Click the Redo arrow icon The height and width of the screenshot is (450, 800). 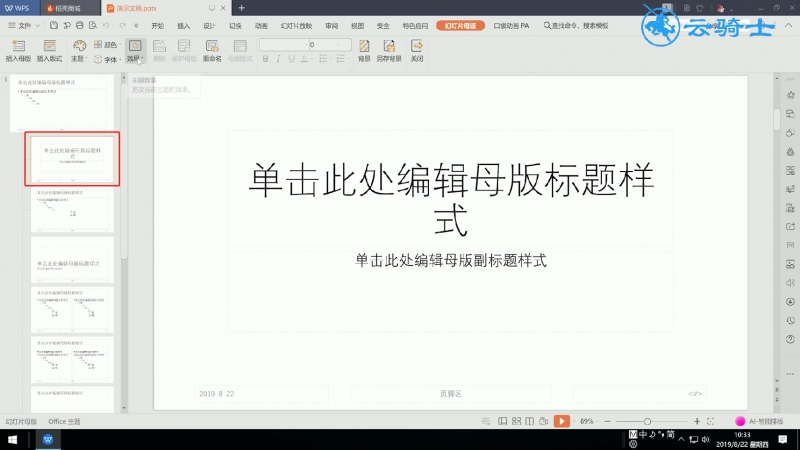(x=122, y=26)
